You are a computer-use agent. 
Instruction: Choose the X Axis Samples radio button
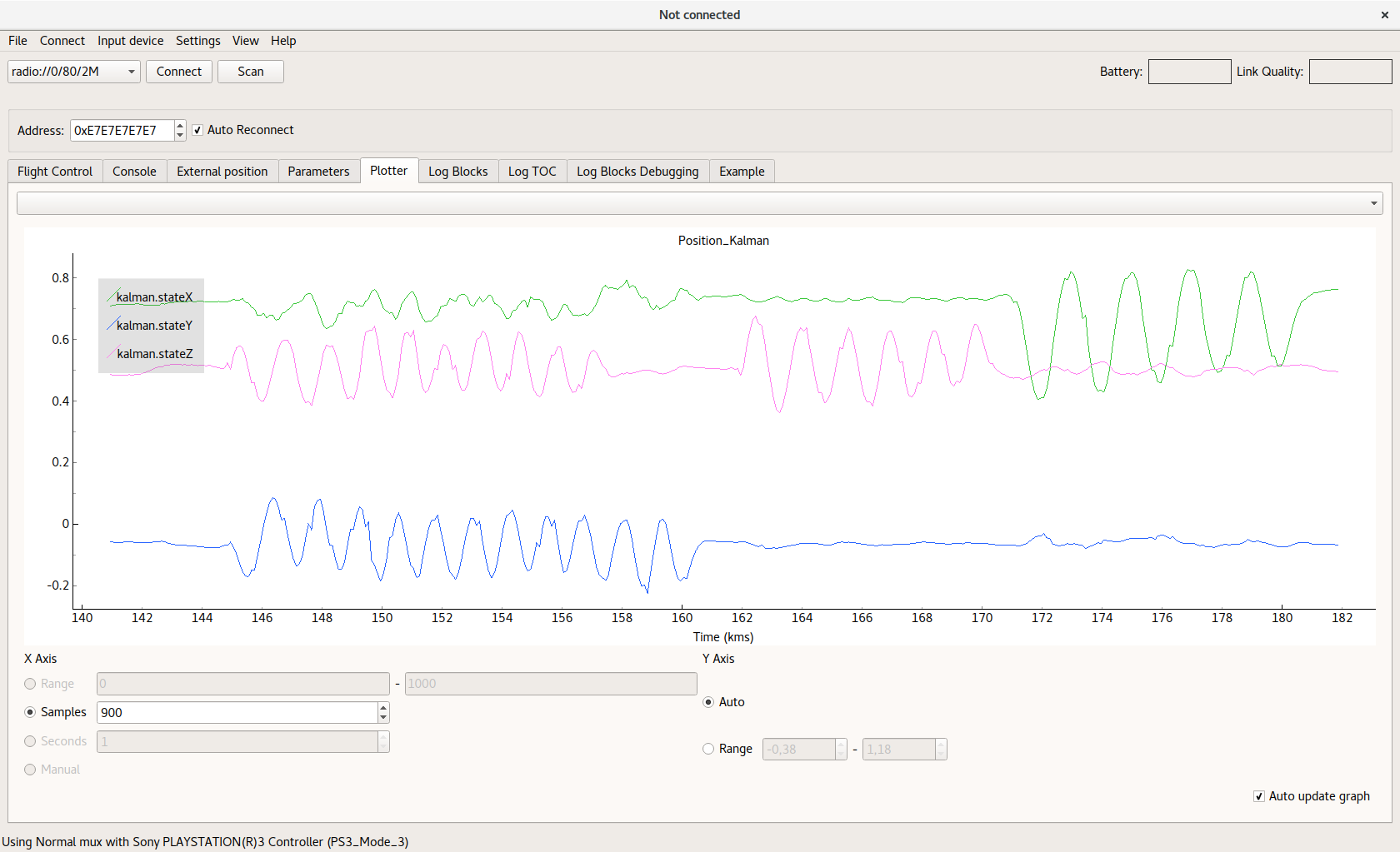[31, 712]
